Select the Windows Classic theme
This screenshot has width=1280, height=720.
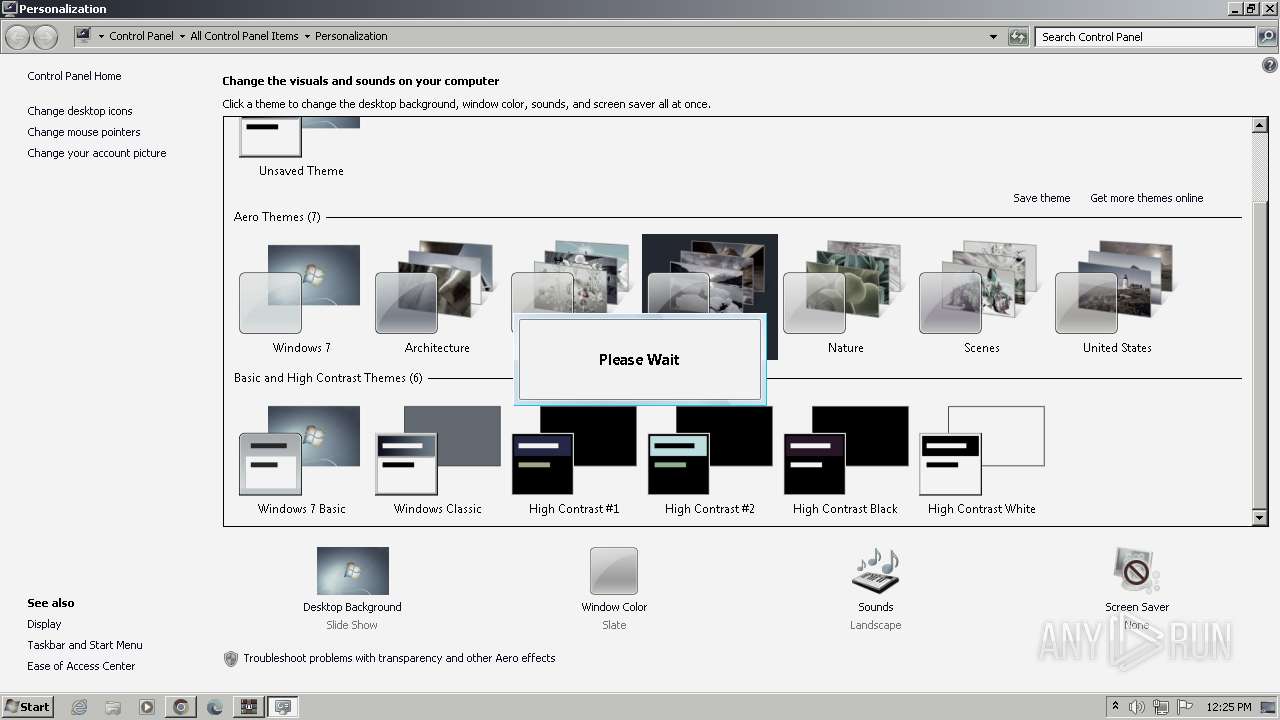pyautogui.click(x=437, y=459)
